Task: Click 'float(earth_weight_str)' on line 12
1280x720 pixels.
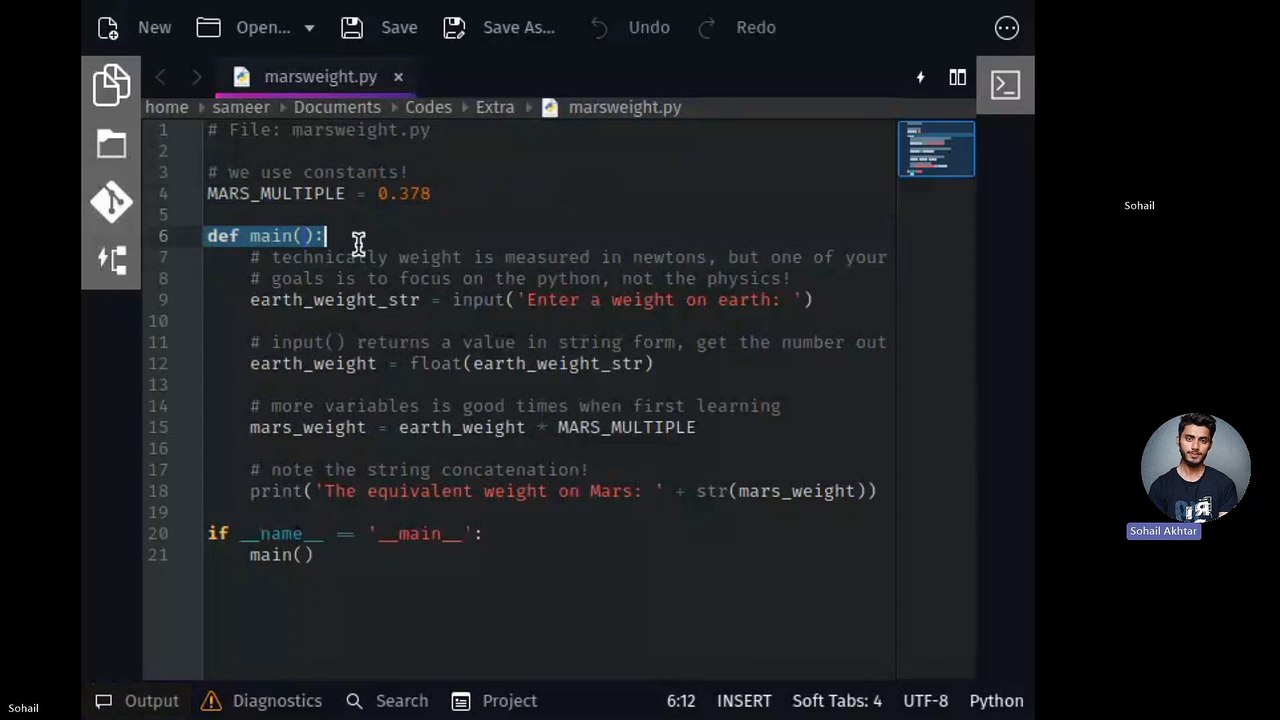Action: click(x=531, y=364)
